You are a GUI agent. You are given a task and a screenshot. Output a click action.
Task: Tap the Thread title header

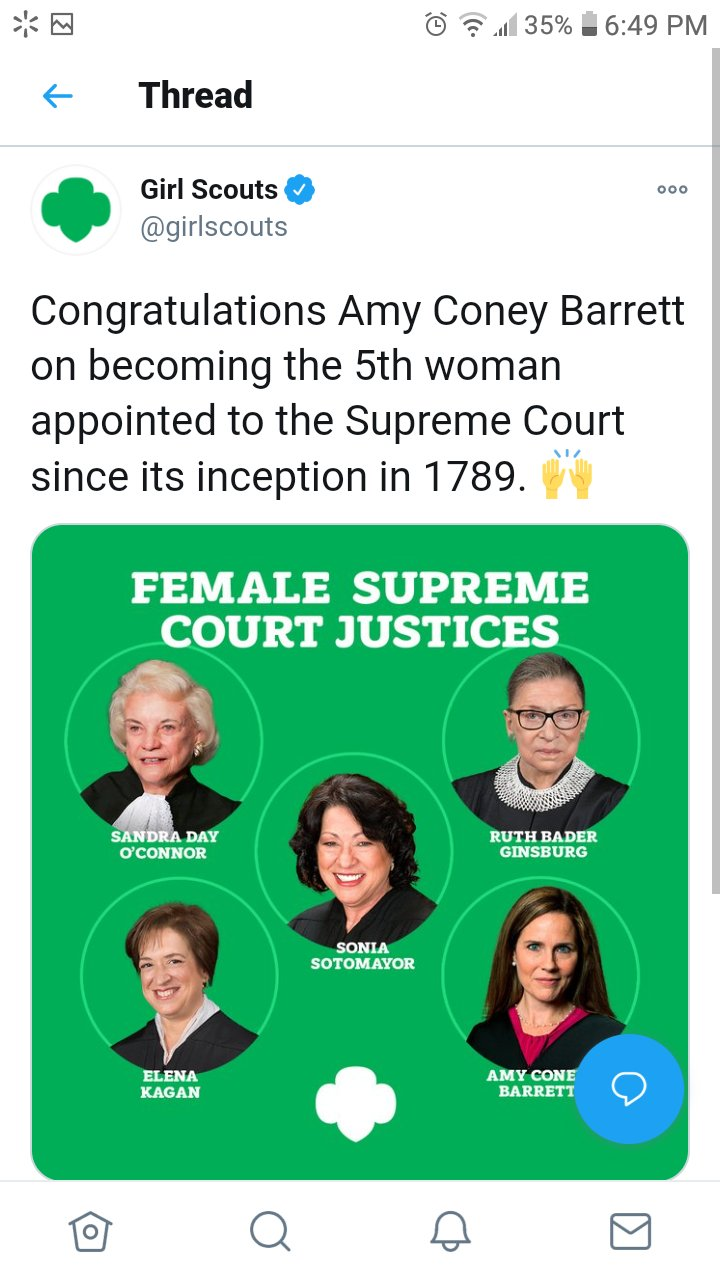[195, 96]
